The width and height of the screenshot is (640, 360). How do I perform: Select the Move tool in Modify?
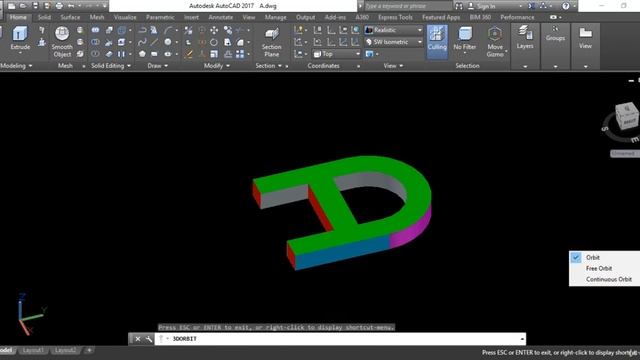pyautogui.click(x=214, y=30)
